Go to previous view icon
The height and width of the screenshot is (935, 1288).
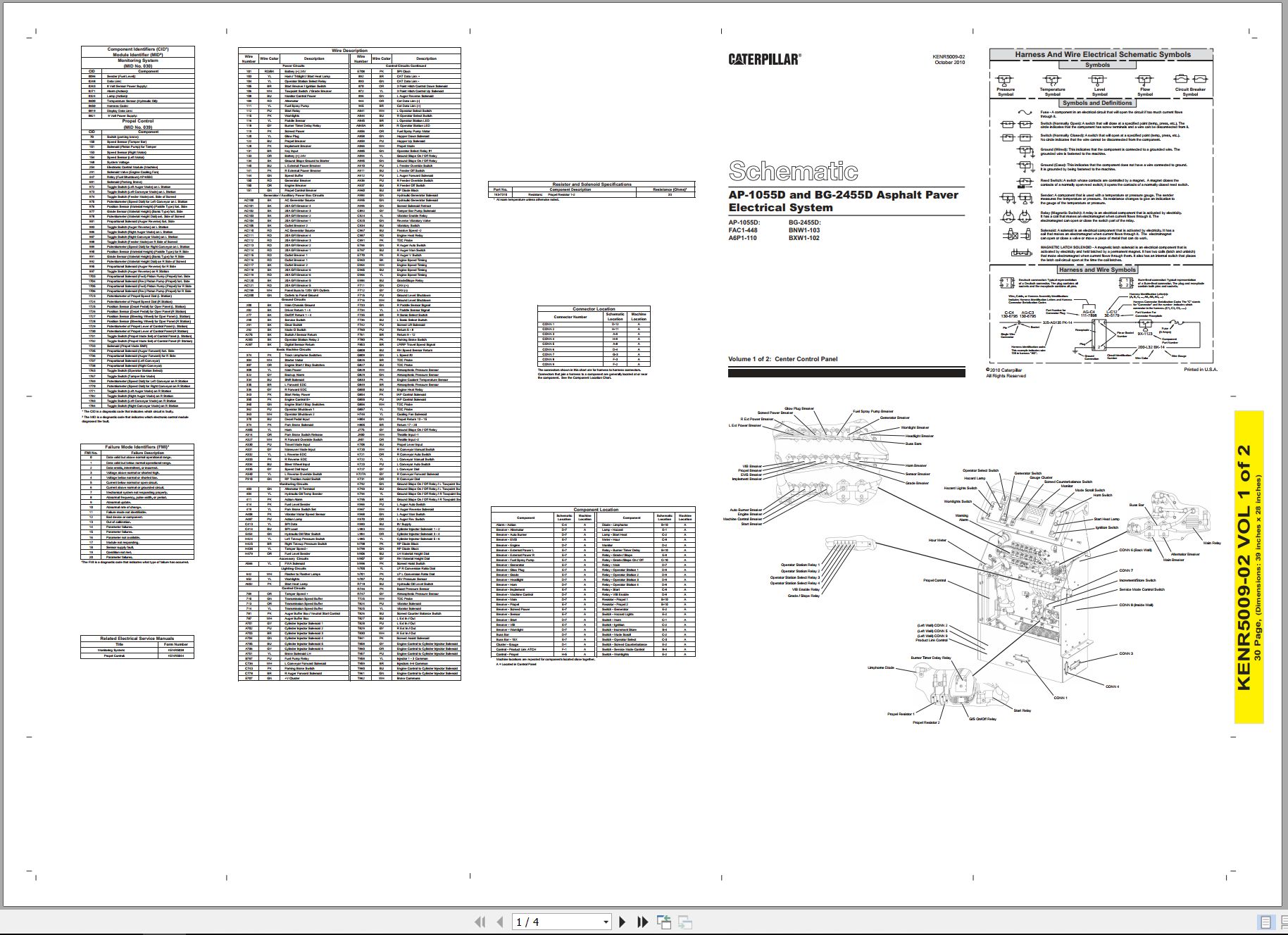(x=664, y=922)
